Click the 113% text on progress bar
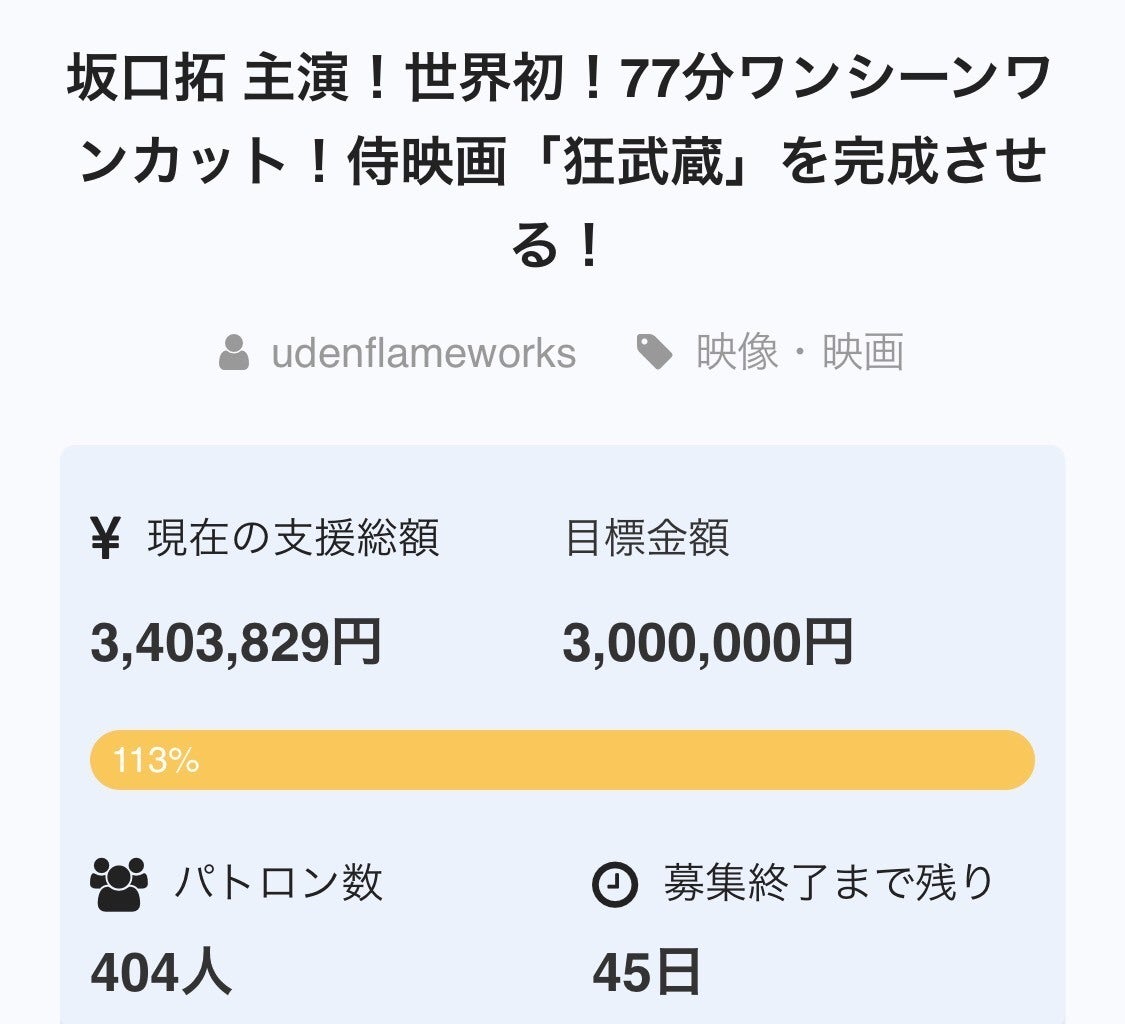Image resolution: width=1125 pixels, height=1024 pixels. pyautogui.click(x=156, y=761)
